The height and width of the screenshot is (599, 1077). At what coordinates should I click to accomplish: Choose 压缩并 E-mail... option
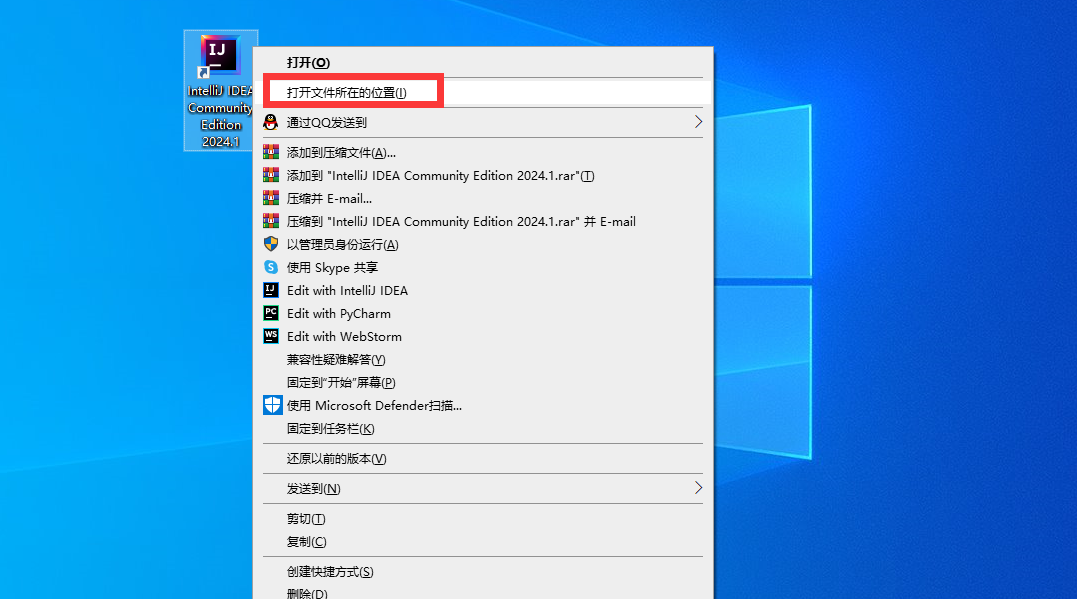[x=484, y=199]
